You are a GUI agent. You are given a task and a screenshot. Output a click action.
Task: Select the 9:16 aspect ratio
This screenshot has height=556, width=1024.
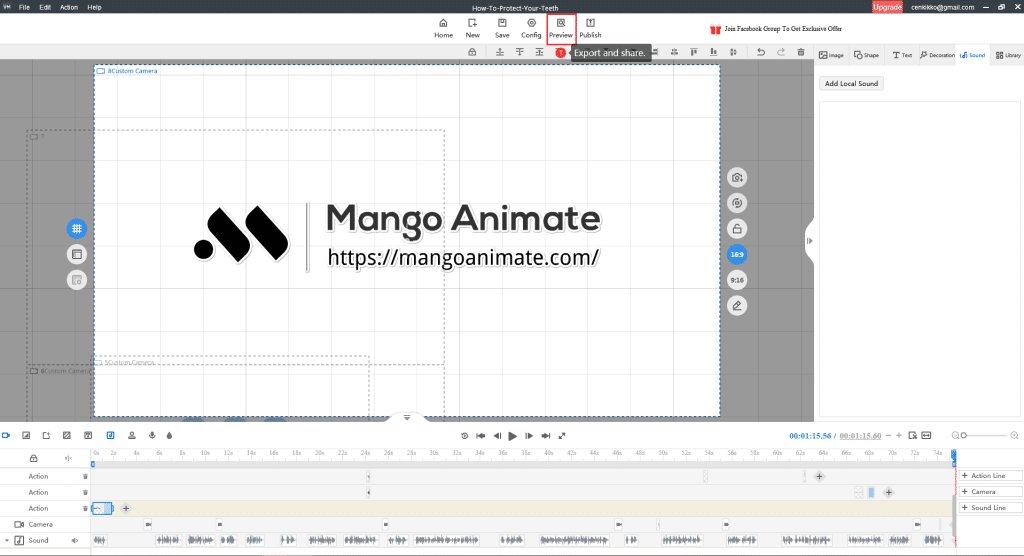737,280
